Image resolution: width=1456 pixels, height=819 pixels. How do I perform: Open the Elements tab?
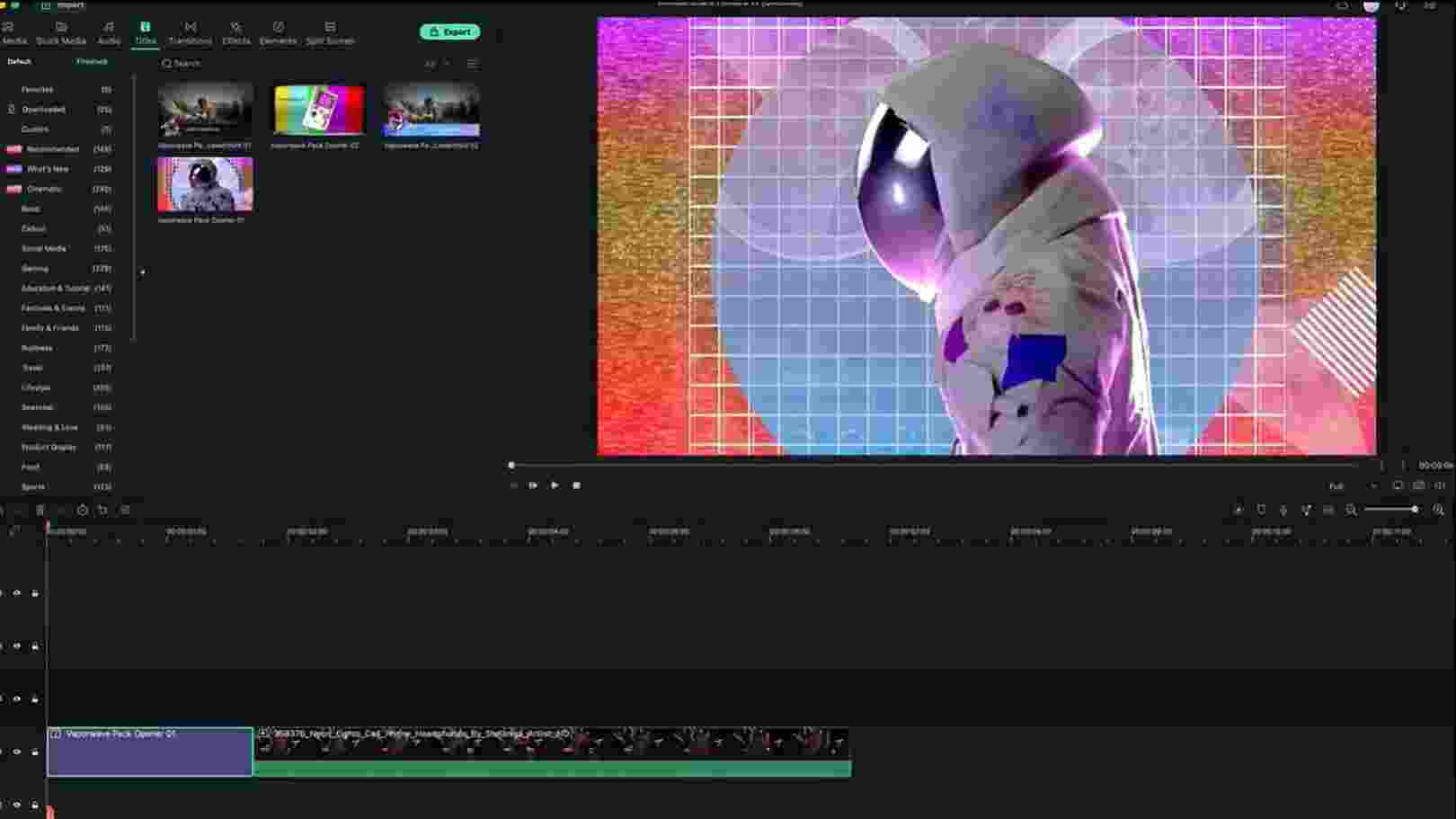pos(278,33)
